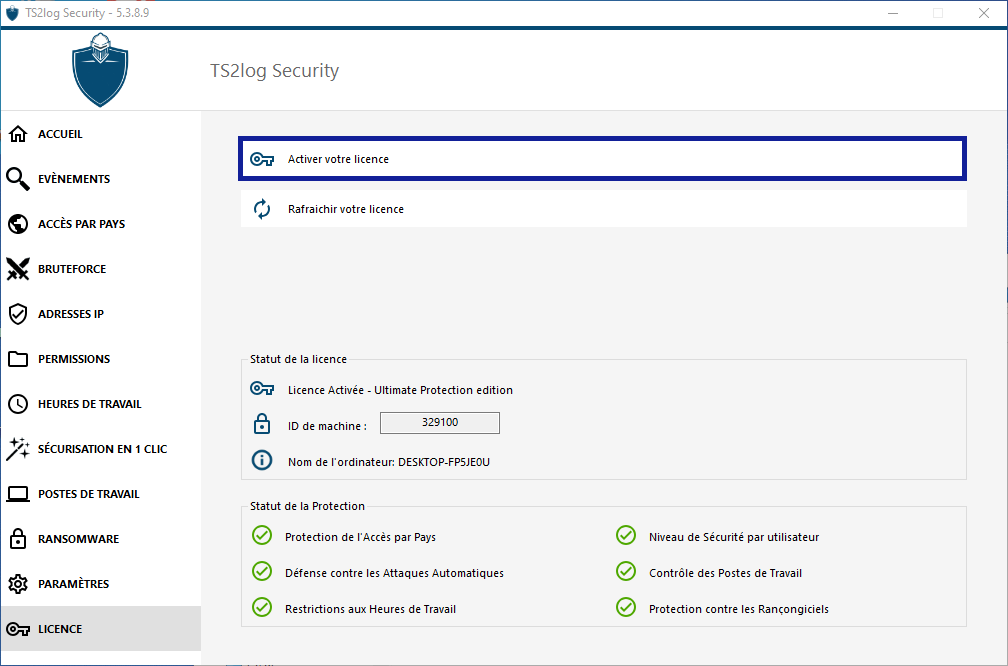Click the padlock icon beside Ransomware

(x=18, y=539)
